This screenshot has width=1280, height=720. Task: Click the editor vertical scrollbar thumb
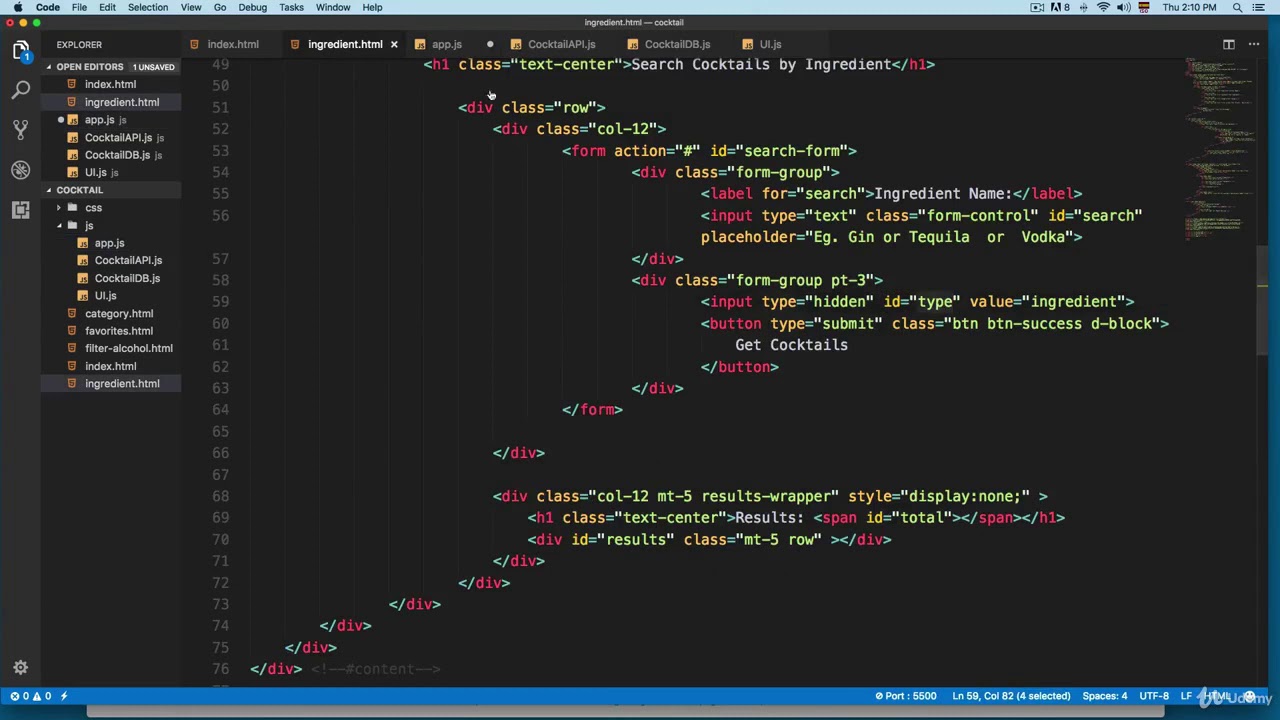[x=1262, y=300]
